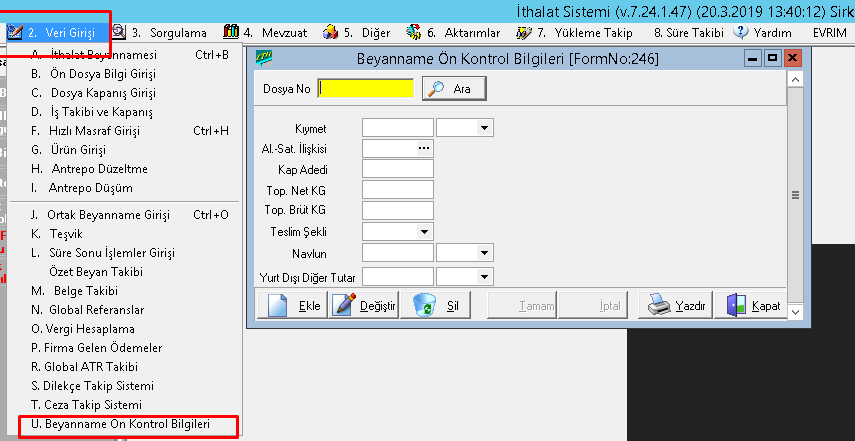Screen dimensions: 855x441
Task: Select A. İthalat Beyannamesi menu entry
Action: coord(125,55)
